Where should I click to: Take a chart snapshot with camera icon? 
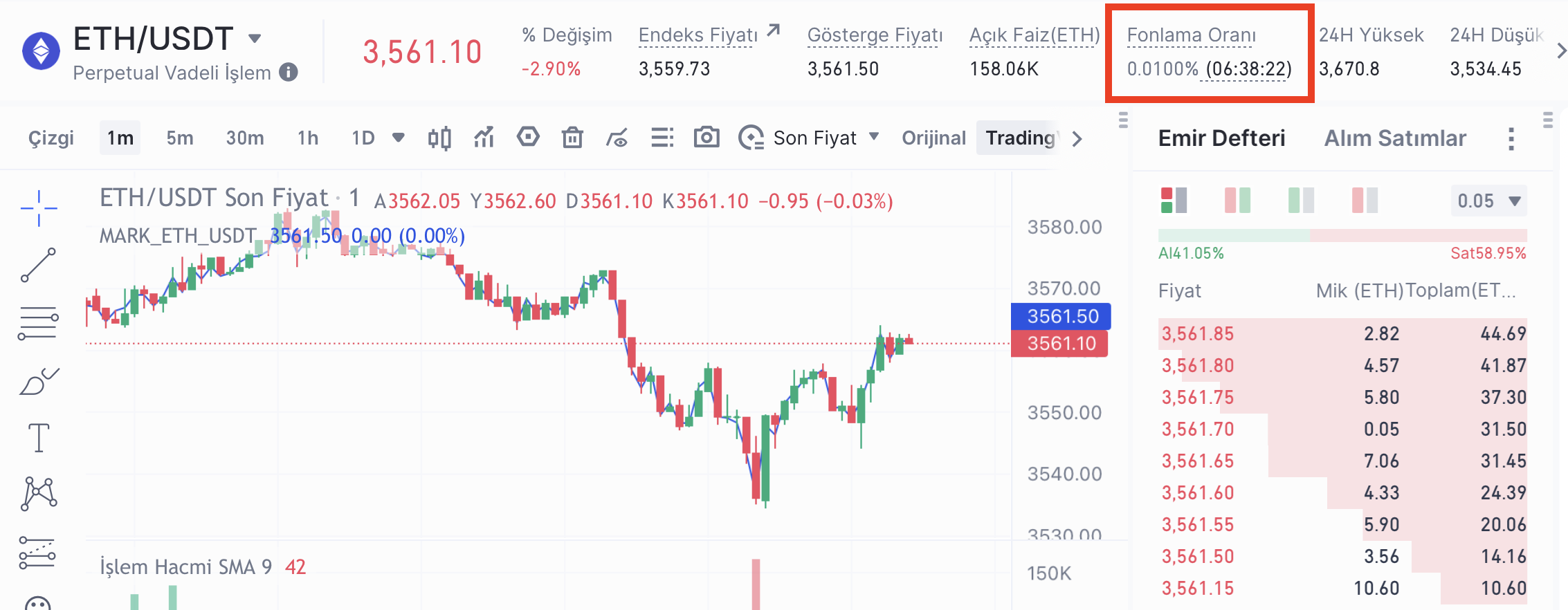click(706, 138)
